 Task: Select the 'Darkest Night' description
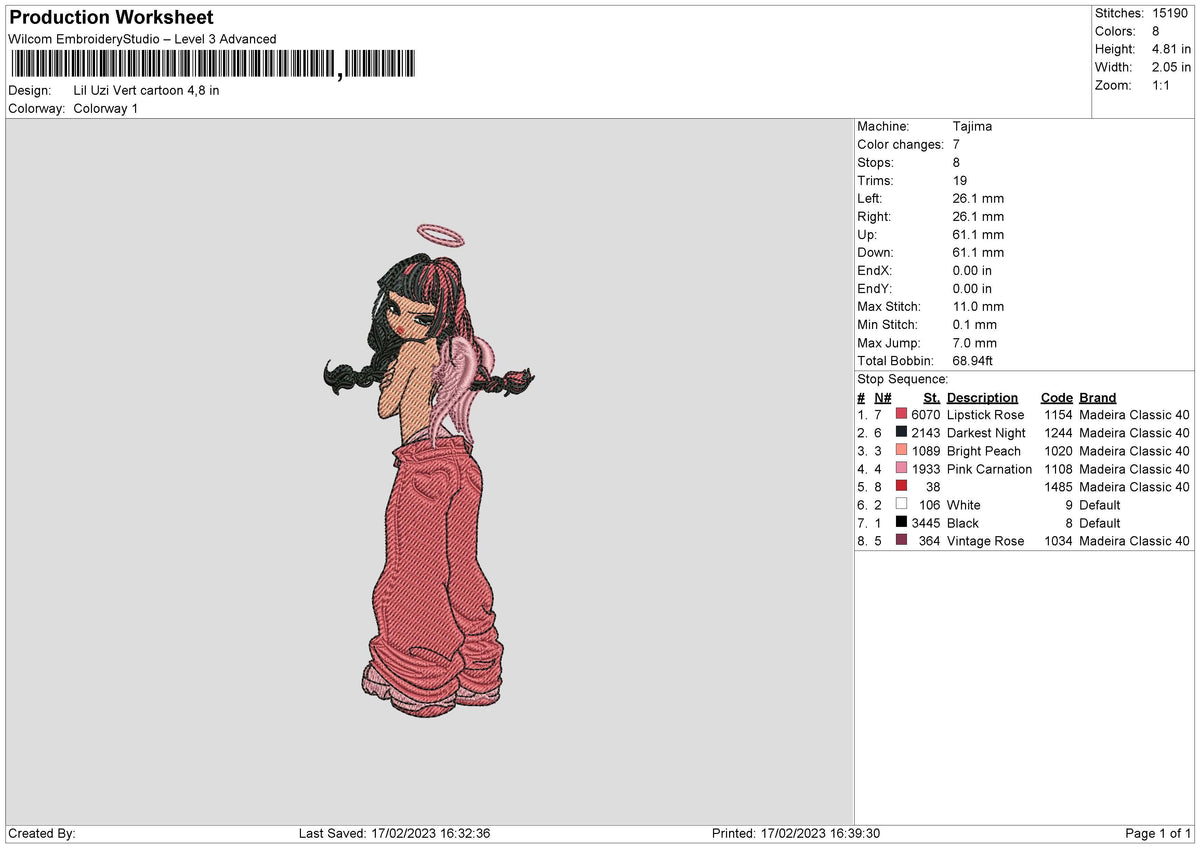[986, 432]
